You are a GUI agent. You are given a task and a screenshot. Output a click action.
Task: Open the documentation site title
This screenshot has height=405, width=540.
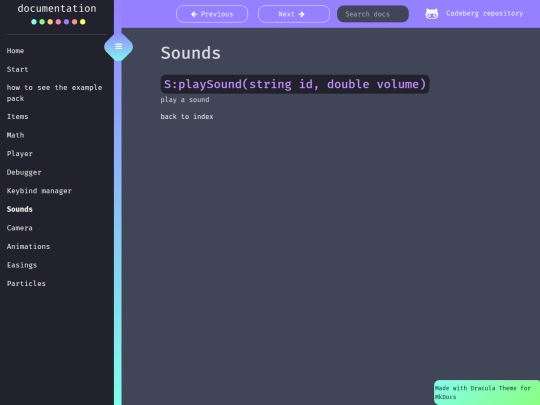point(57,8)
